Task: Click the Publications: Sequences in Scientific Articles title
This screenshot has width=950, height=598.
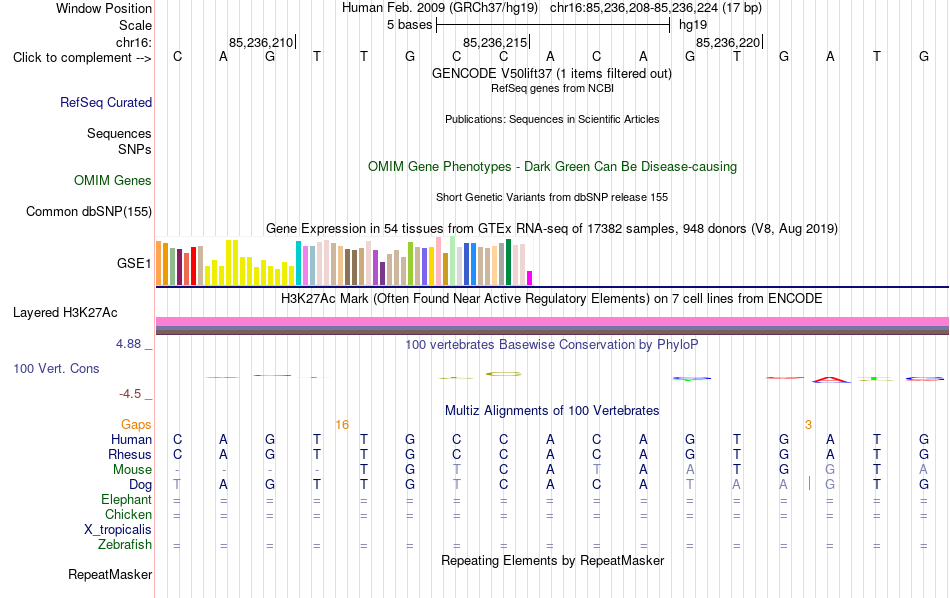Action: tap(552, 119)
